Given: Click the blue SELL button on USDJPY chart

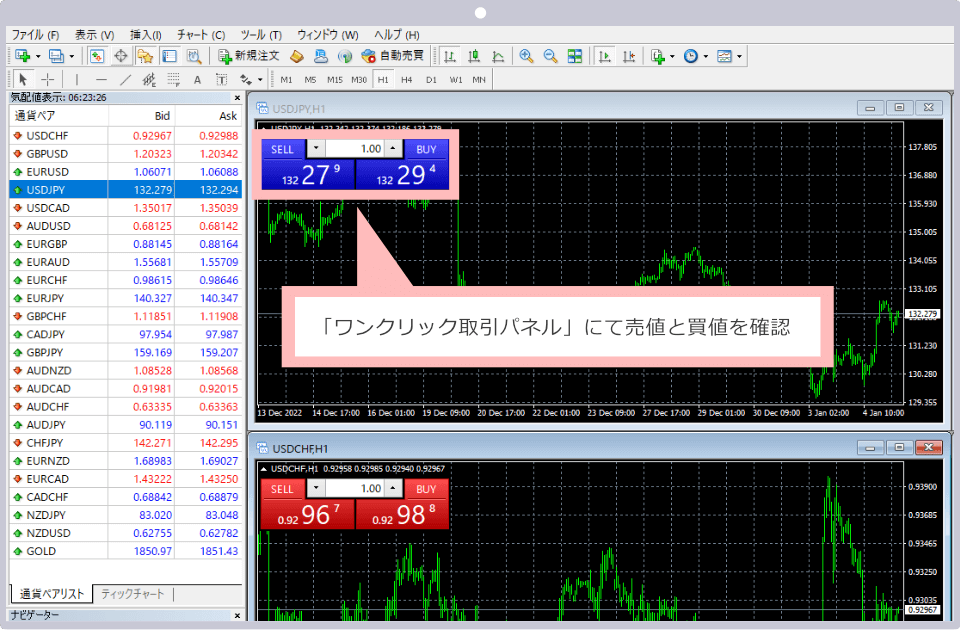Looking at the screenshot, I should [x=282, y=149].
